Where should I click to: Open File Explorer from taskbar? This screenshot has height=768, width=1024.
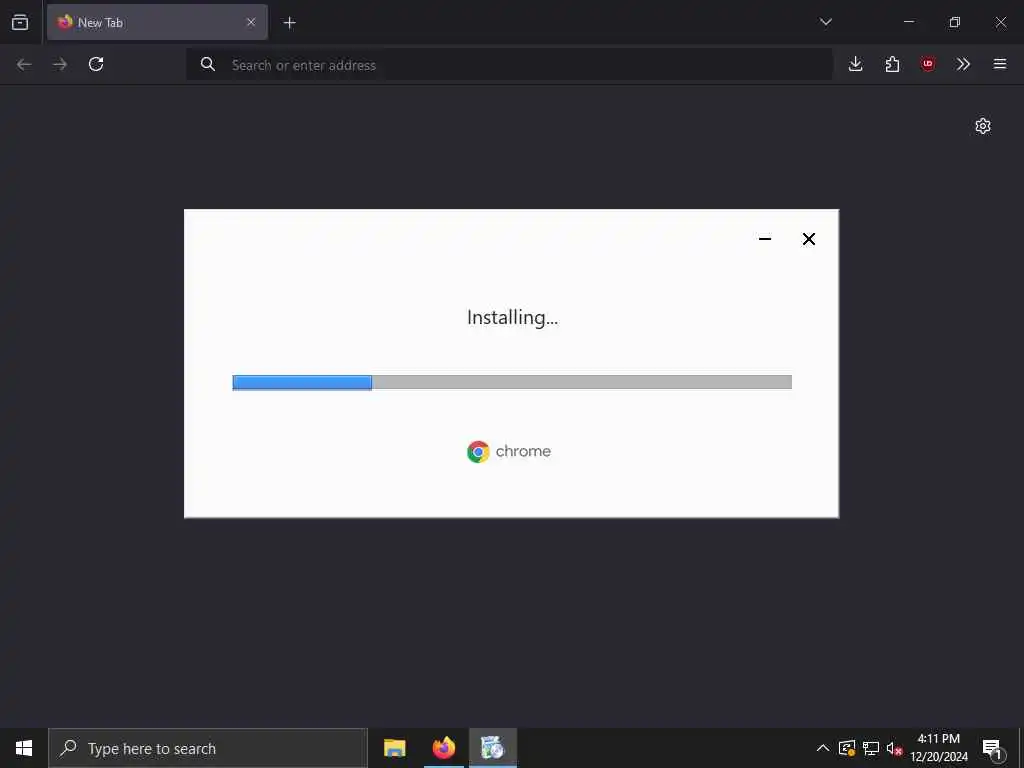[x=394, y=748]
